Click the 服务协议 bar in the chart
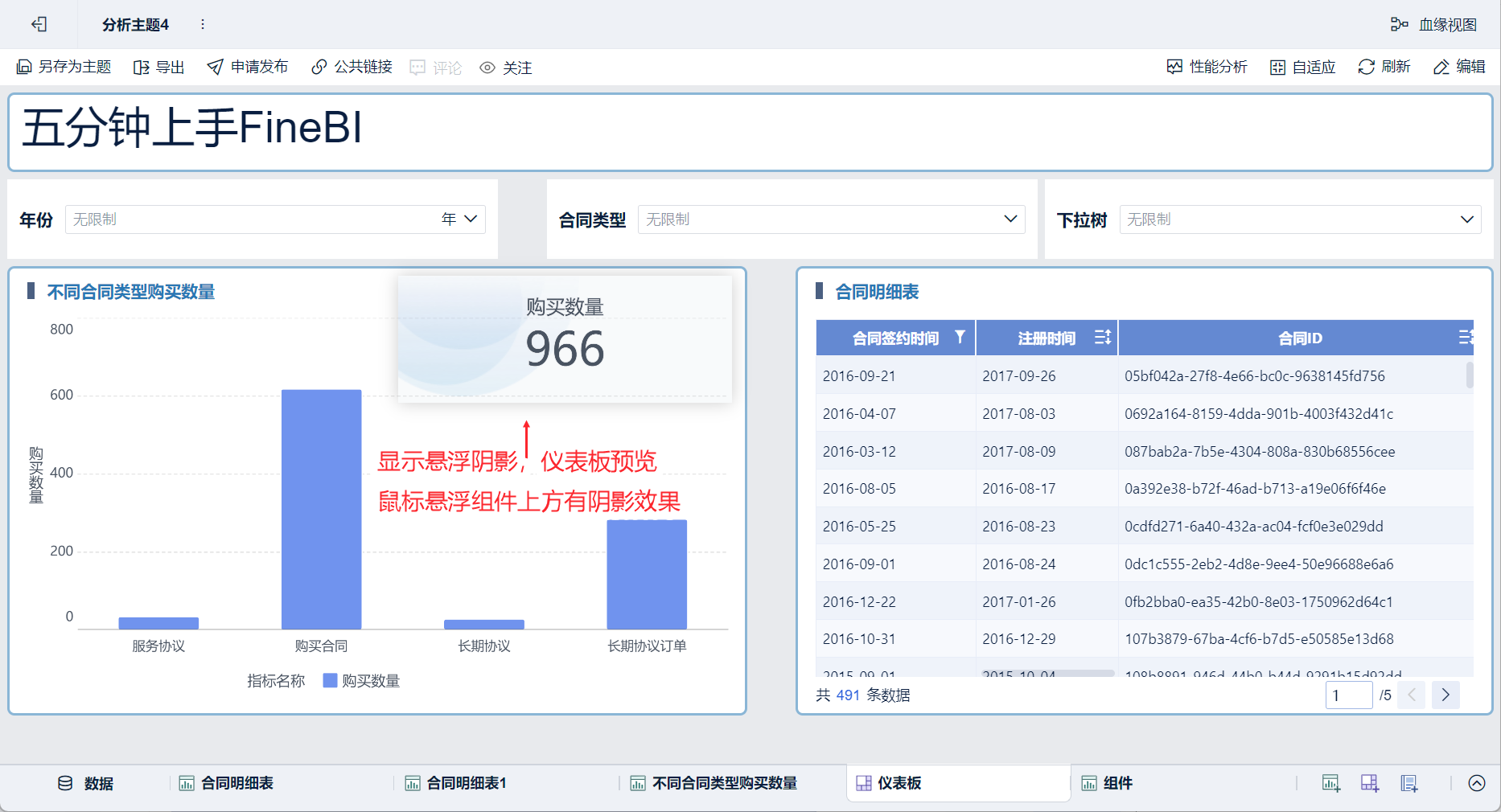 (158, 623)
